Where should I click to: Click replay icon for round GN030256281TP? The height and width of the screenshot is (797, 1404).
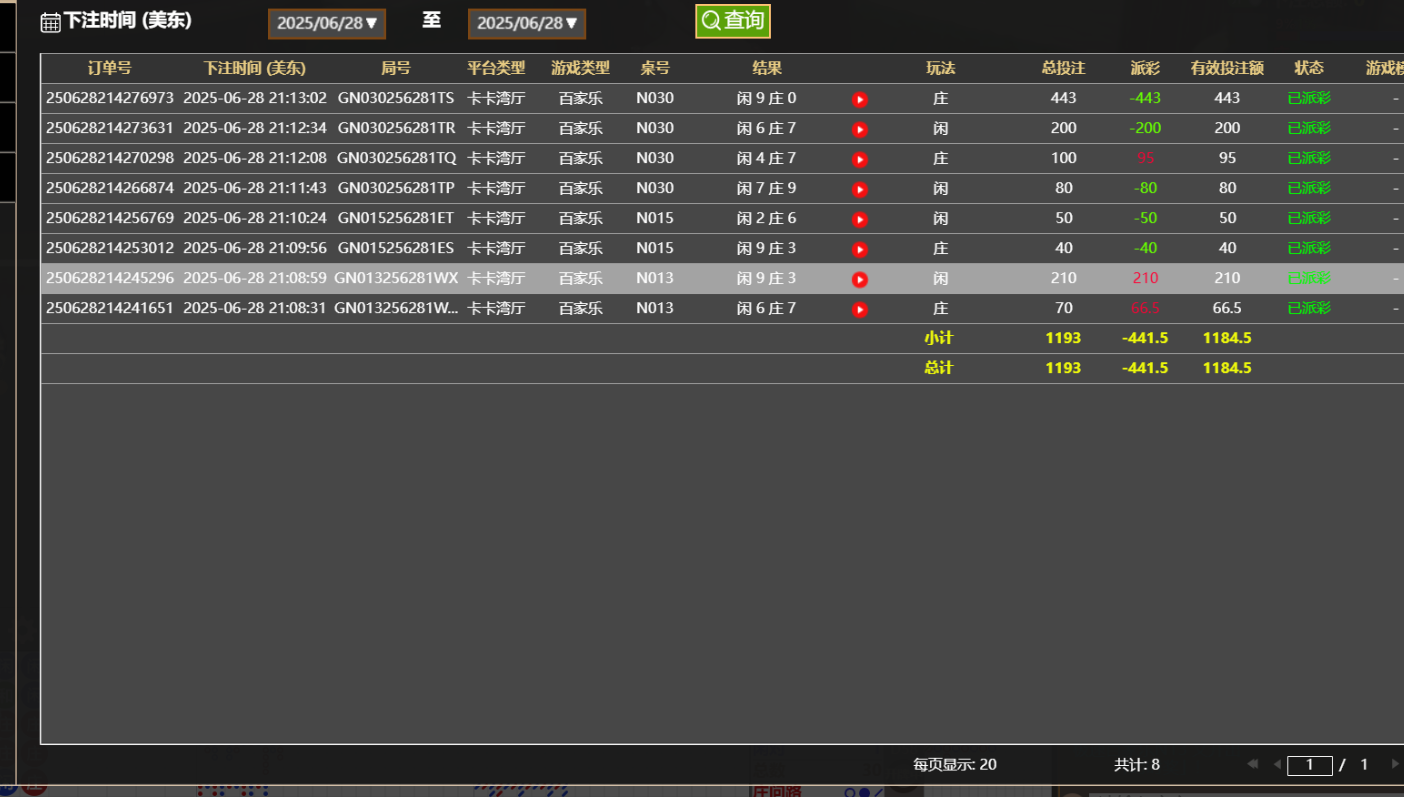point(859,189)
